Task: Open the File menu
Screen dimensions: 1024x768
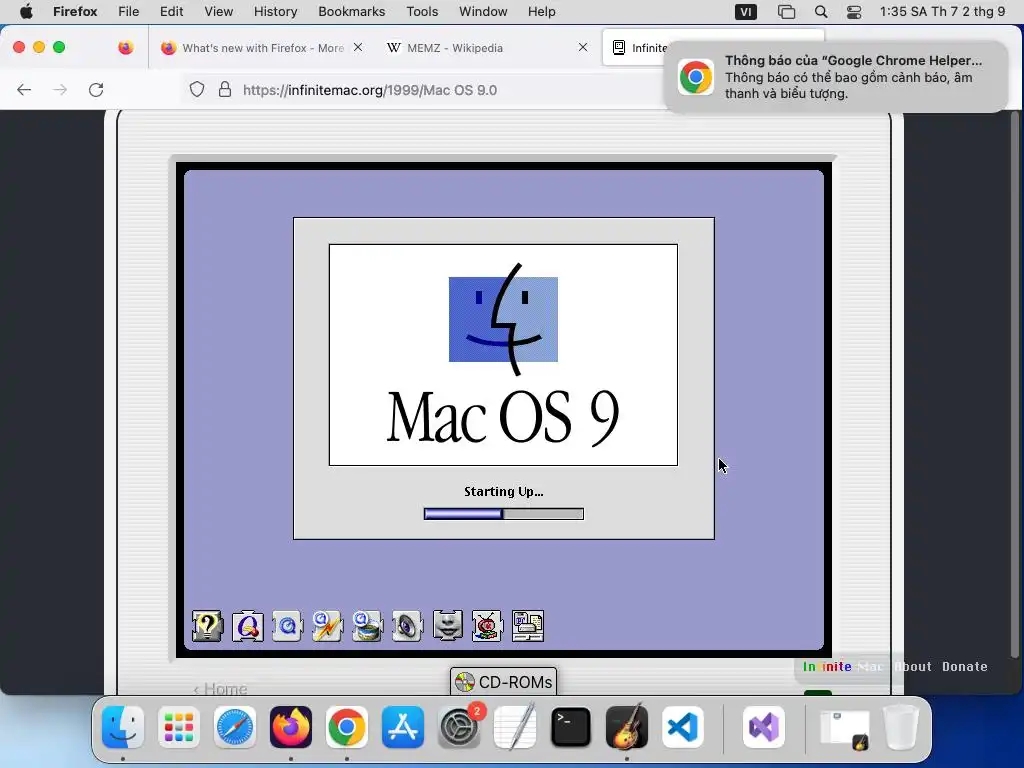Action: [129, 12]
